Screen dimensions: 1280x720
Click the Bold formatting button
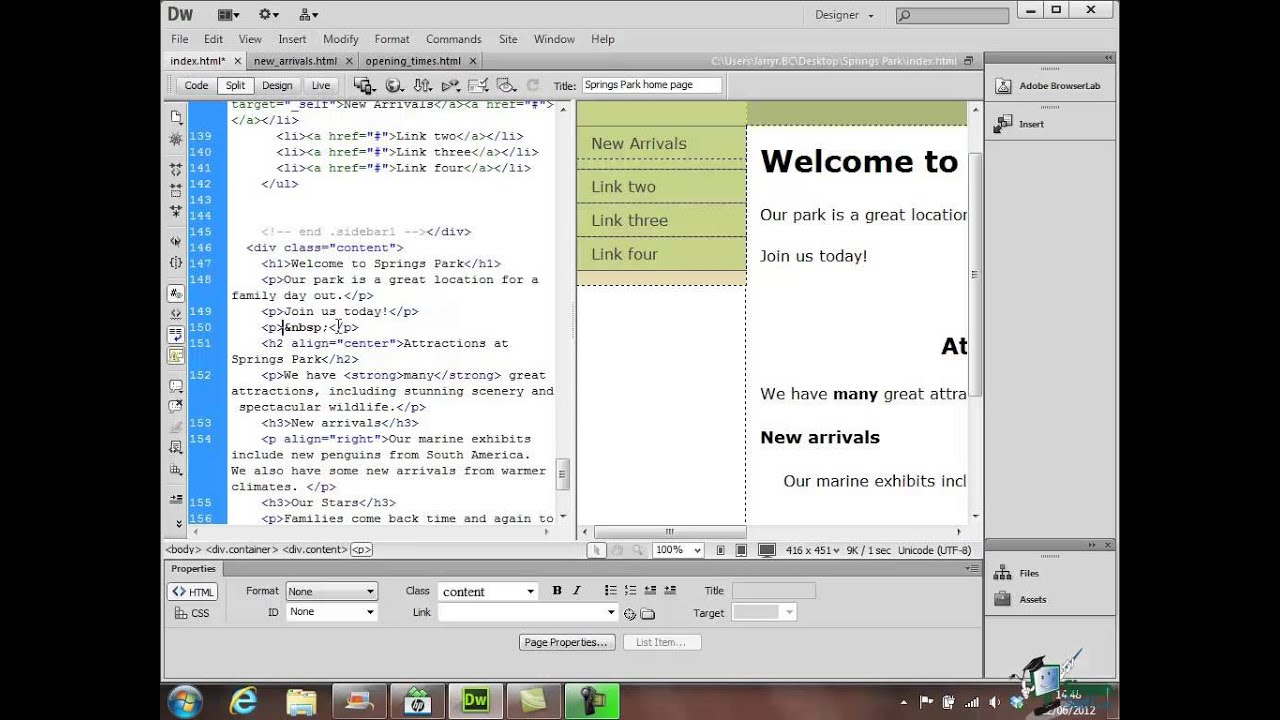(x=557, y=591)
